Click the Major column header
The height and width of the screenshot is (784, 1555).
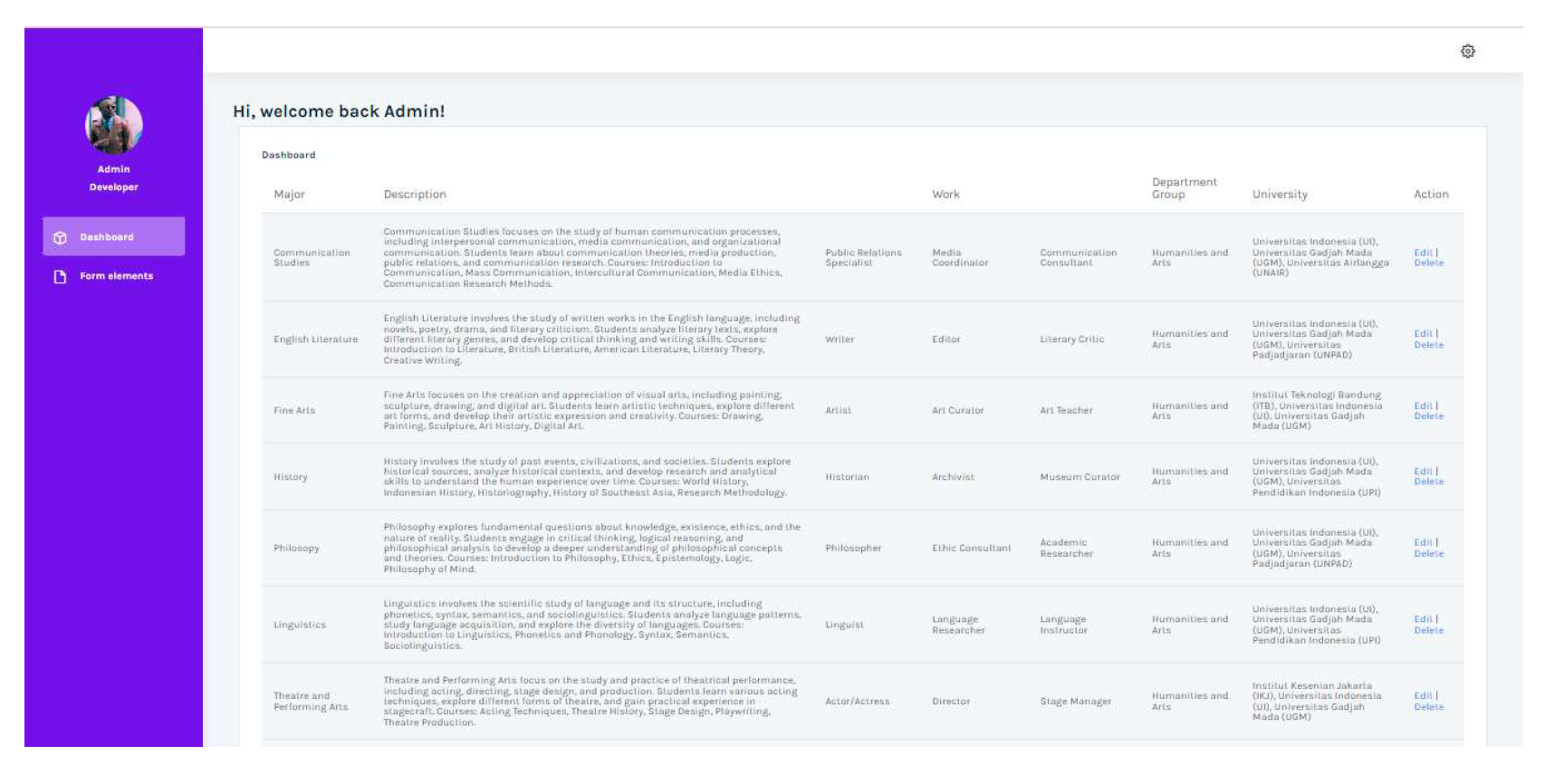(289, 195)
